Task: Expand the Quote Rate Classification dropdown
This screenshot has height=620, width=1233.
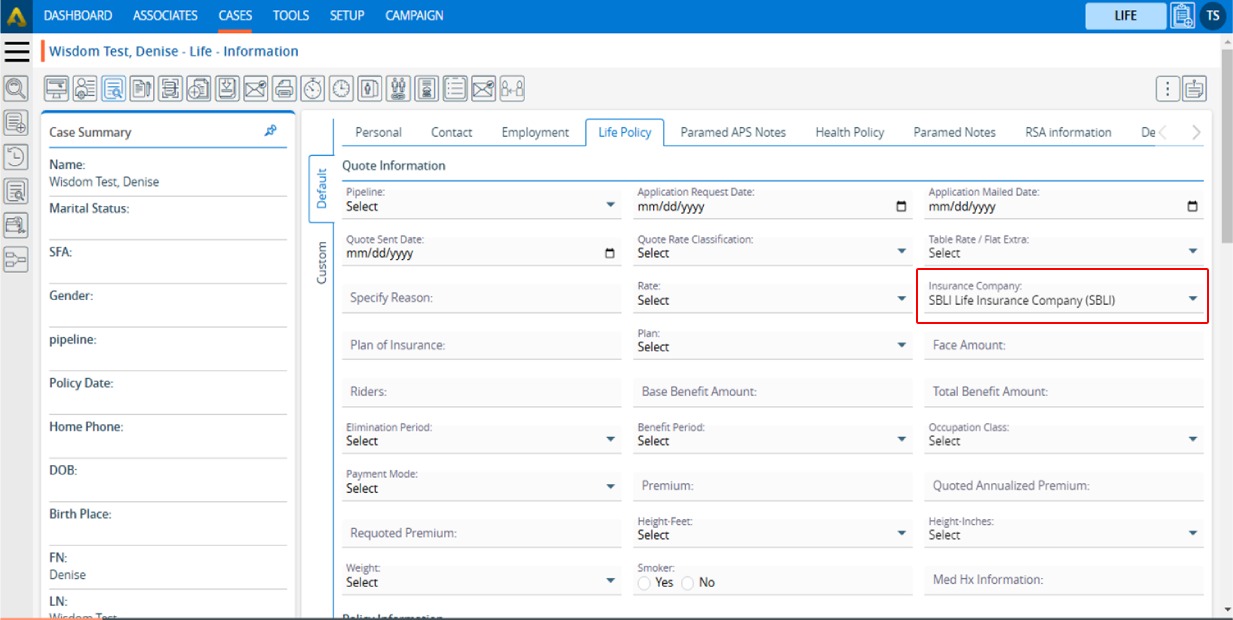Action: (771, 252)
